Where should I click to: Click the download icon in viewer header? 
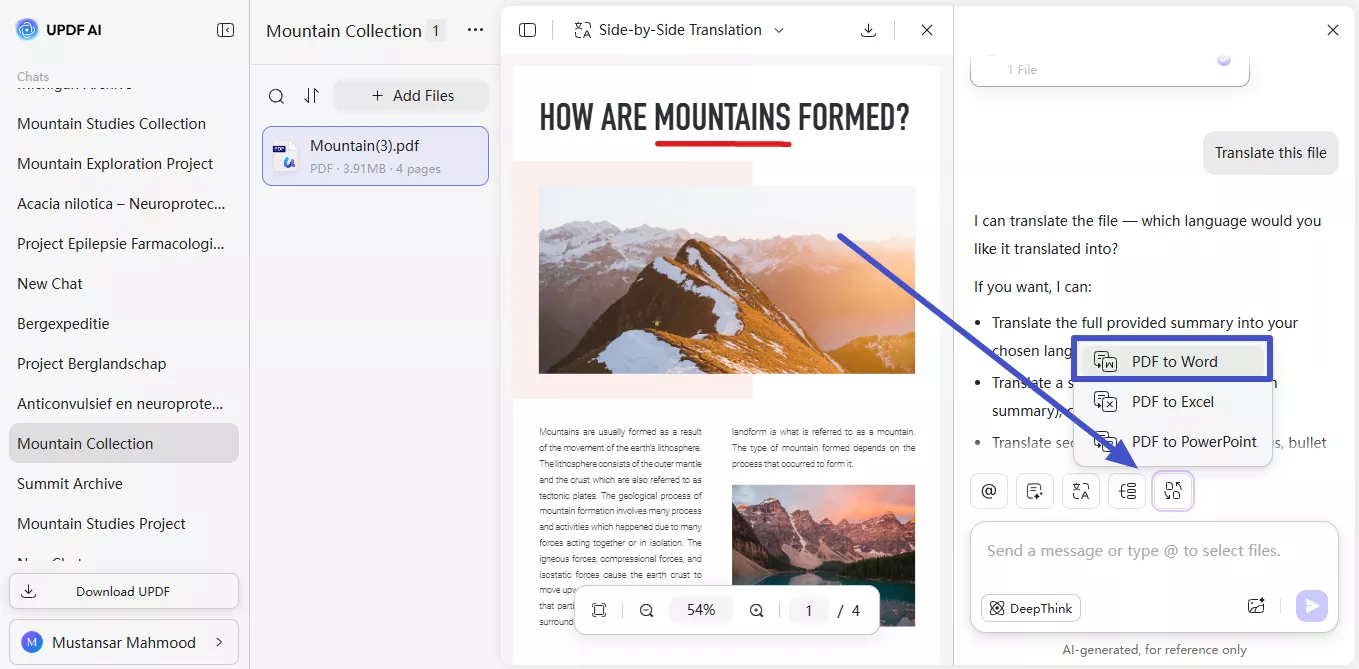coord(868,29)
